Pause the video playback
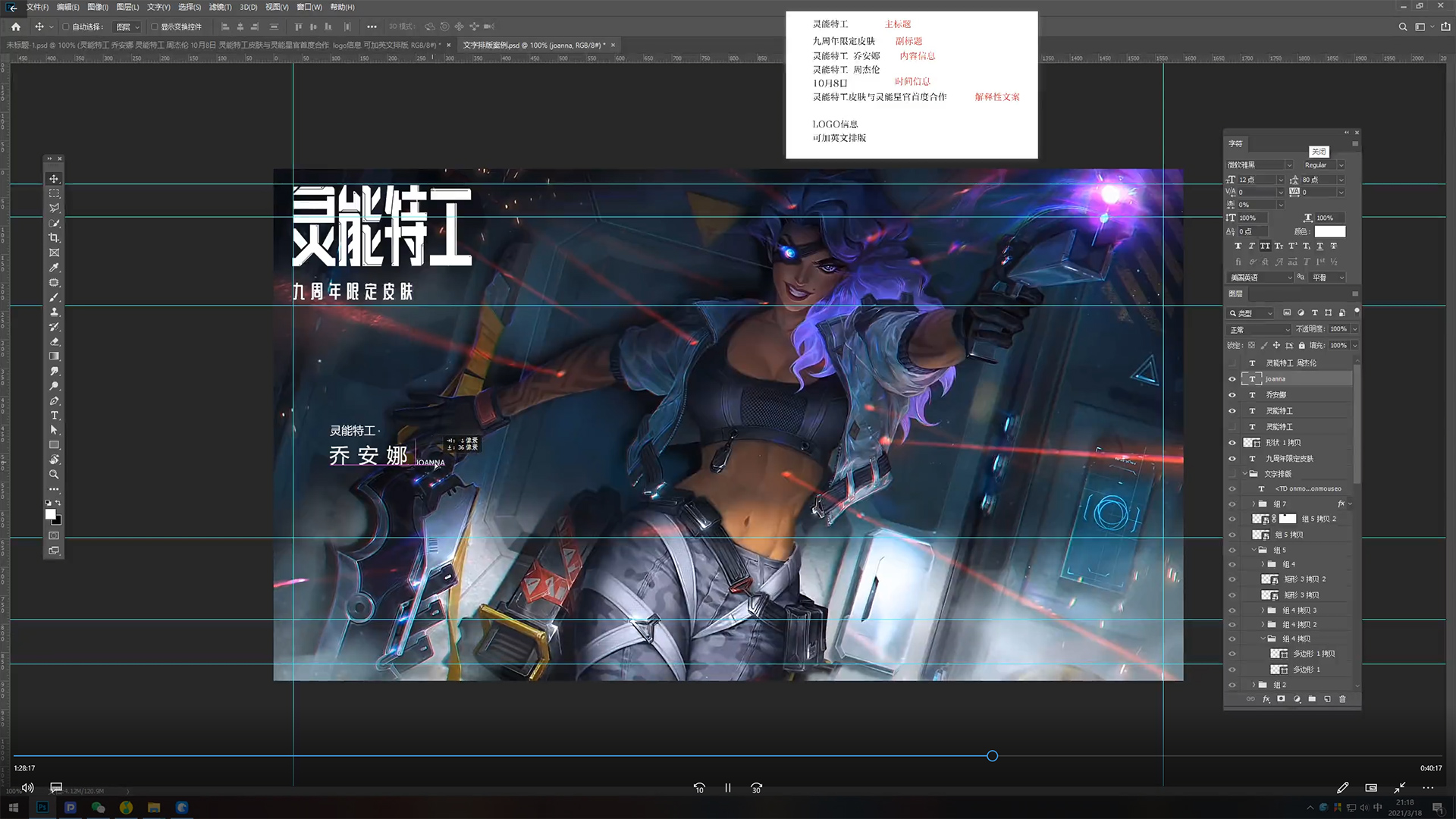1456x819 pixels. (728, 788)
